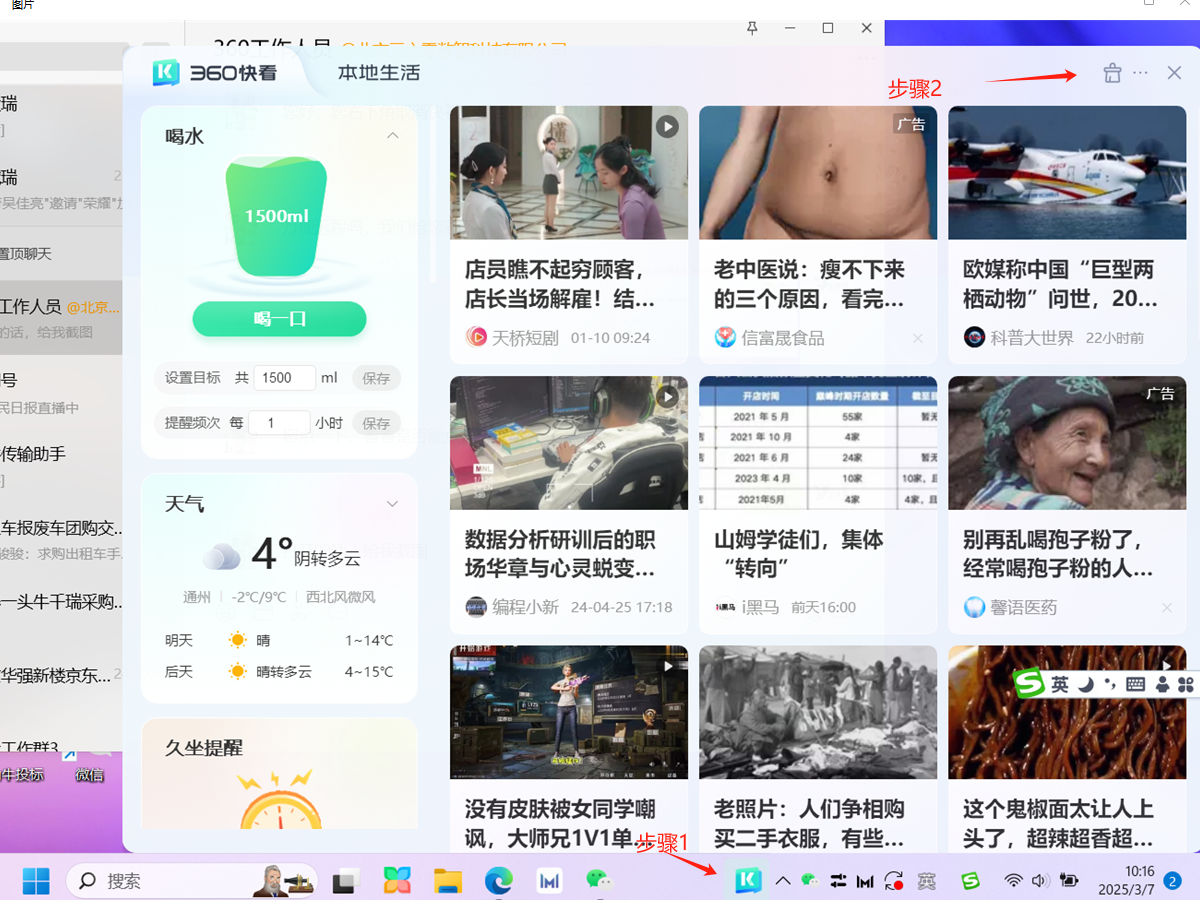Open the notification badge showing 2
The image size is (1200, 900).
[1173, 880]
